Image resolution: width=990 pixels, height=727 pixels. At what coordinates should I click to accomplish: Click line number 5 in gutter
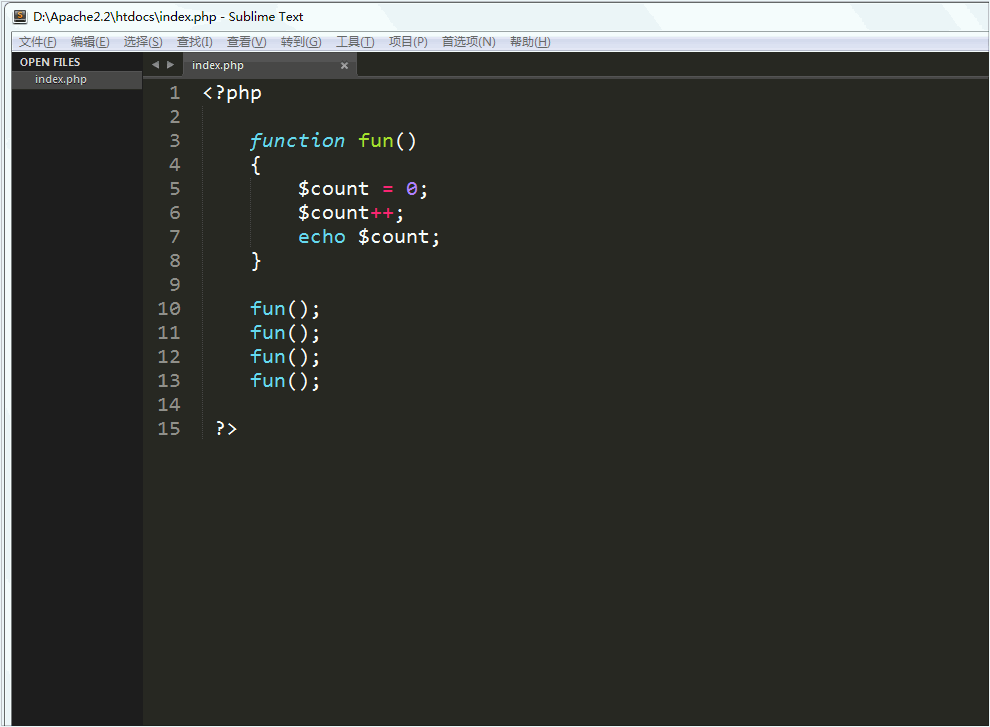175,189
